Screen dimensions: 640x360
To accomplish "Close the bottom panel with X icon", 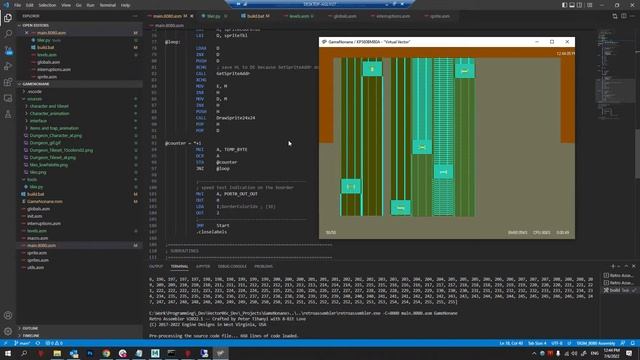I will [x=633, y=266].
